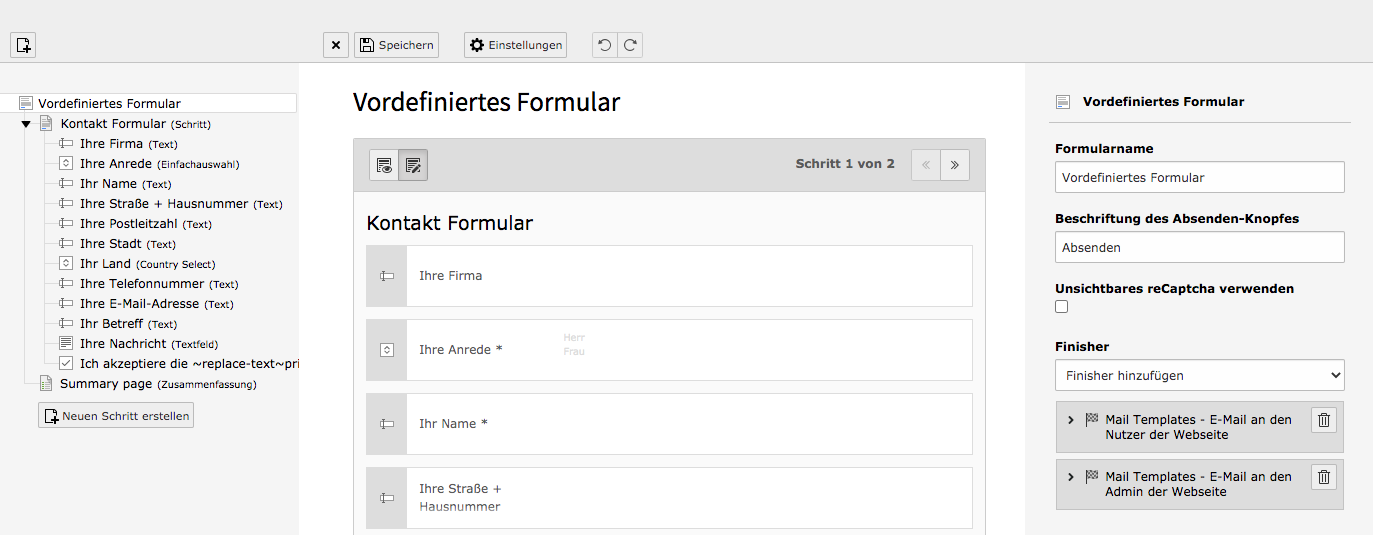Click the Kontakt Formular heading on stage
The width and height of the screenshot is (1373, 535).
click(x=450, y=223)
